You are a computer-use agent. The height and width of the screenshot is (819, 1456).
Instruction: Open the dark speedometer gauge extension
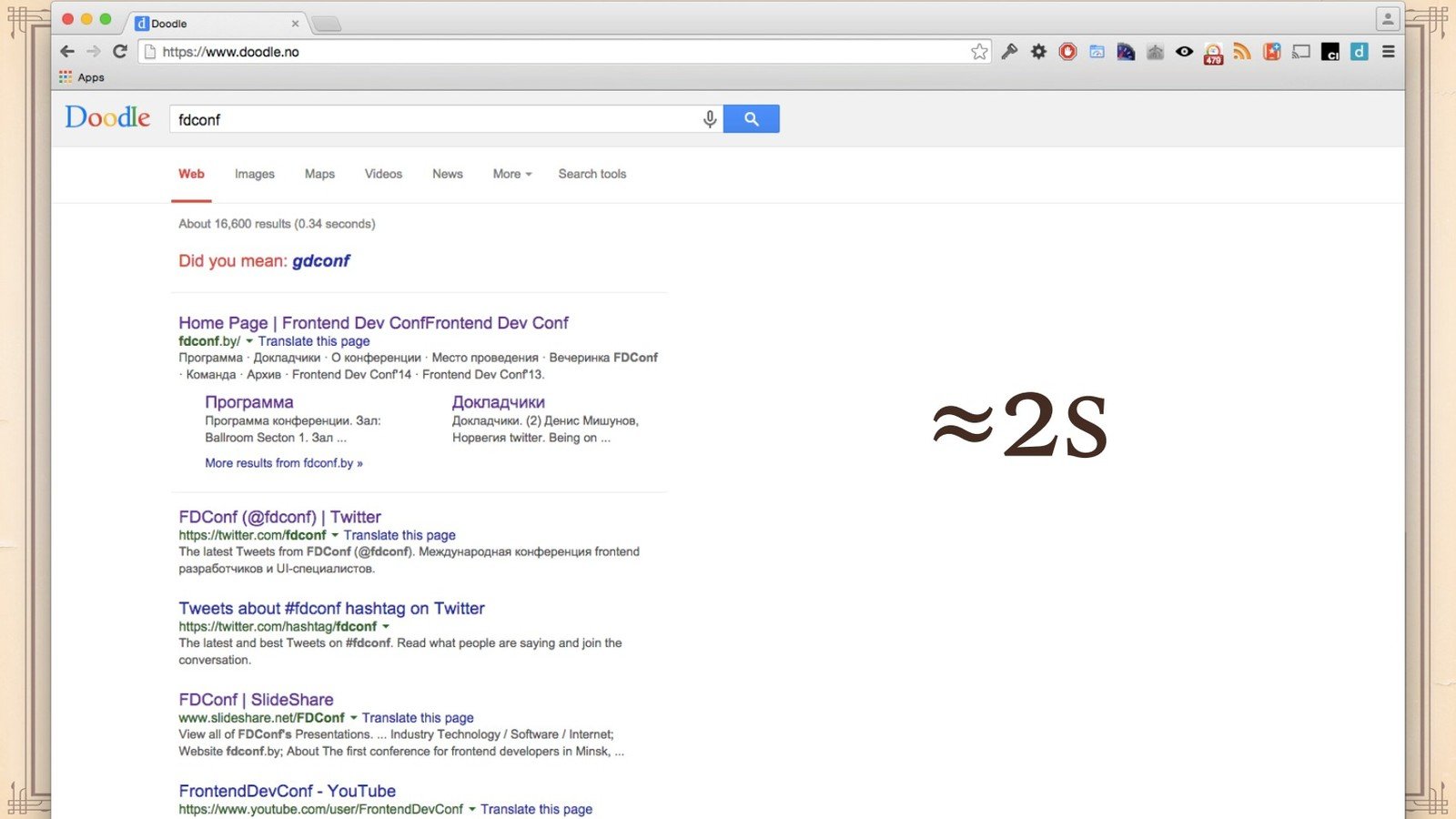click(1126, 52)
